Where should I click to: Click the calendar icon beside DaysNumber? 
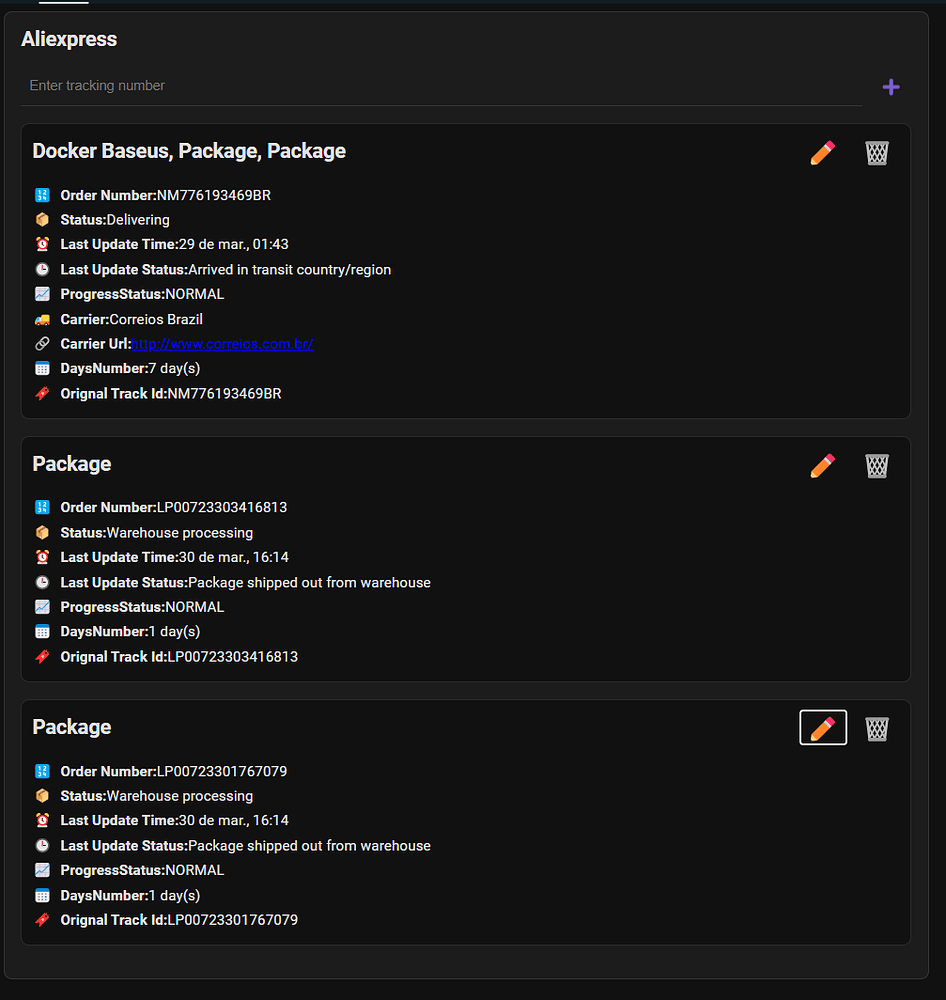(x=42, y=368)
